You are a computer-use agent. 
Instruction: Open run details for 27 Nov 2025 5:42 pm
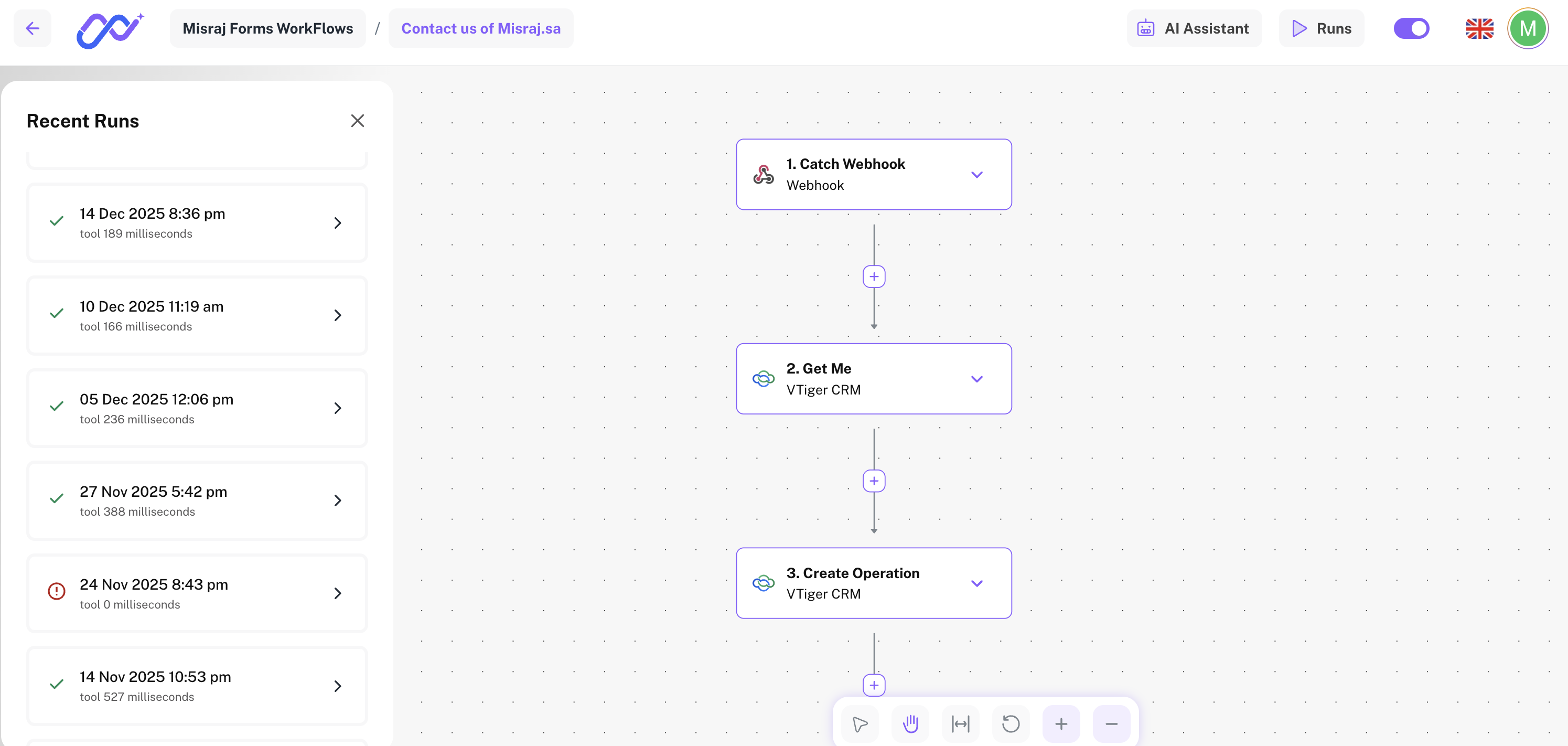tap(197, 500)
